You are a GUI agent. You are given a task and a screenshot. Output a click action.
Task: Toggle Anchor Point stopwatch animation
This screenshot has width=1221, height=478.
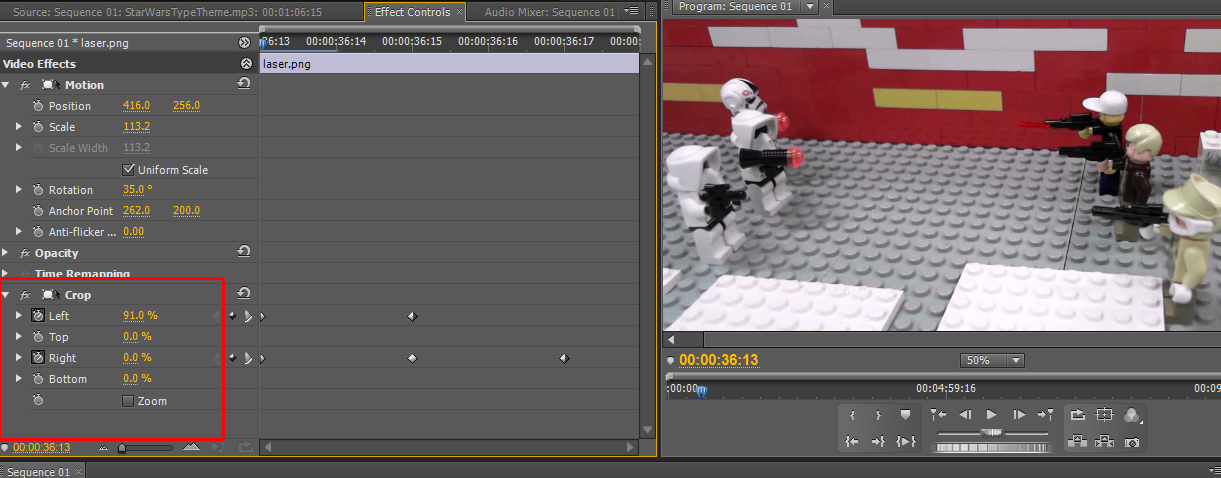38,211
